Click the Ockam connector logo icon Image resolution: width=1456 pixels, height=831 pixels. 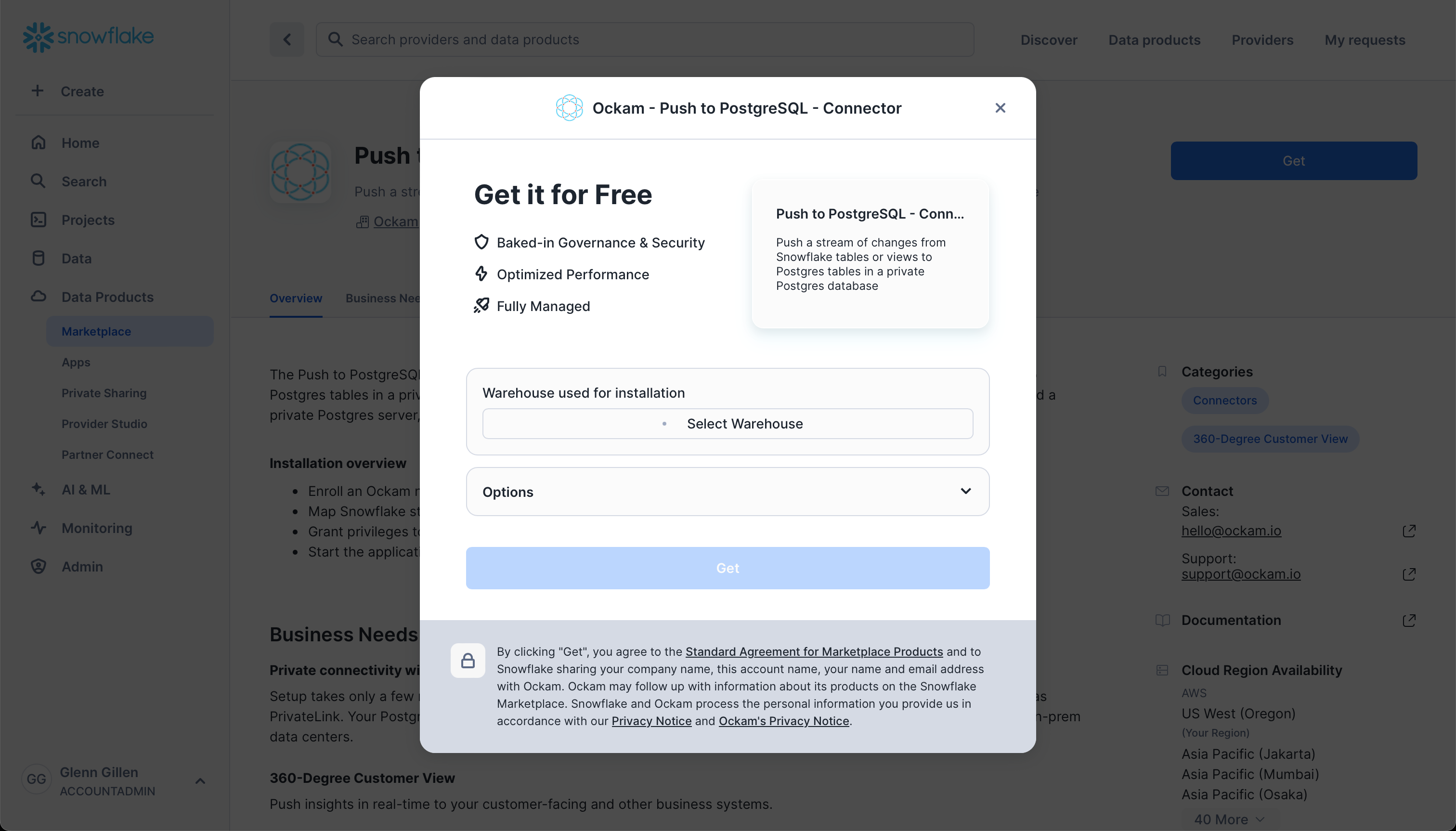(x=569, y=108)
